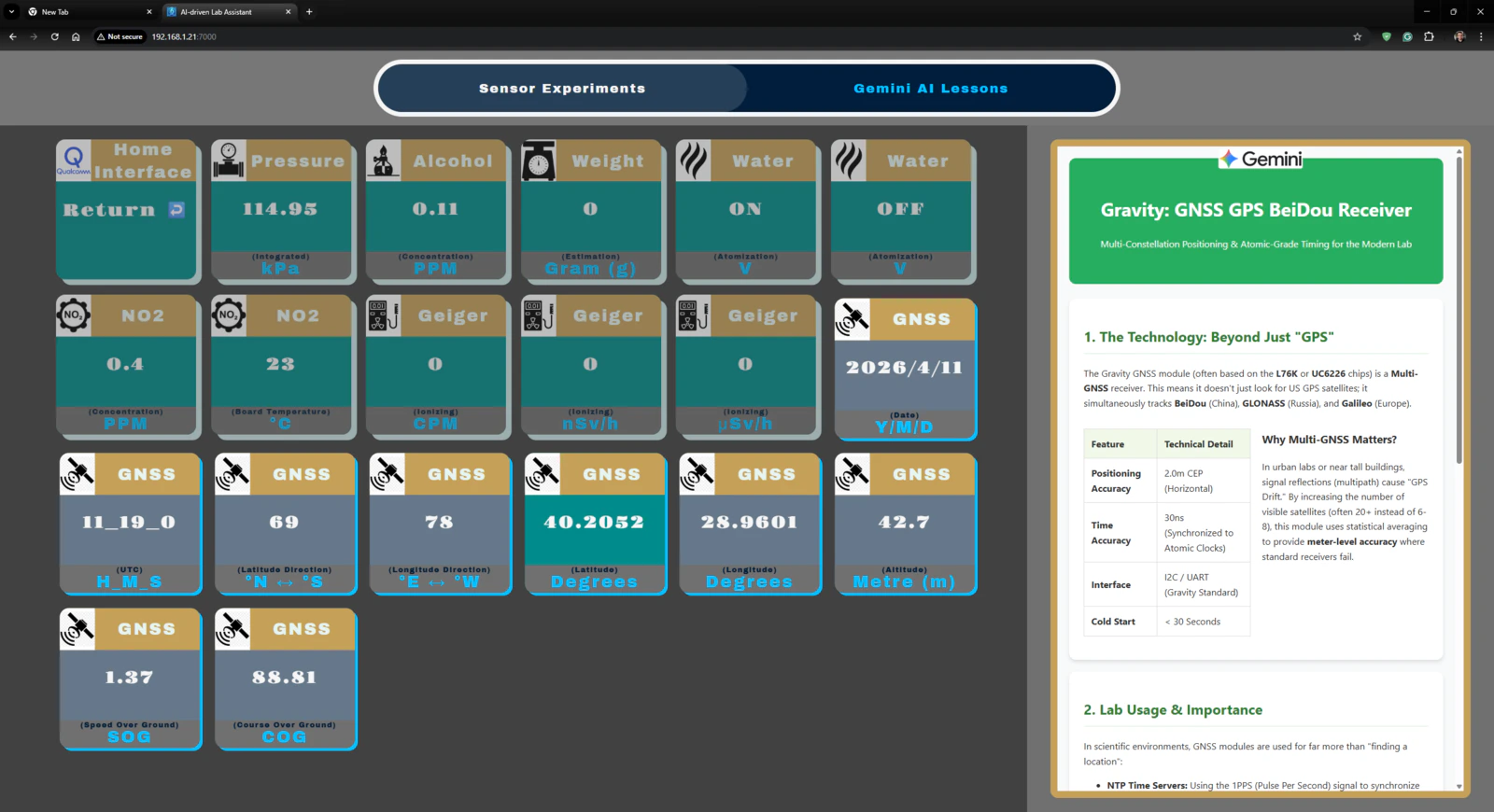This screenshot has height=812, width=1494.
Task: Reload the current page
Action: point(55,37)
